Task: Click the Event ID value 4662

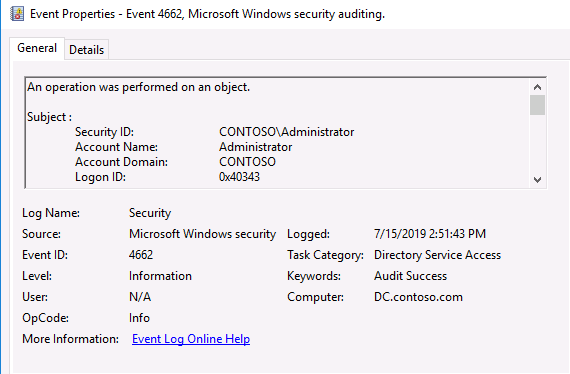Action: point(141,255)
